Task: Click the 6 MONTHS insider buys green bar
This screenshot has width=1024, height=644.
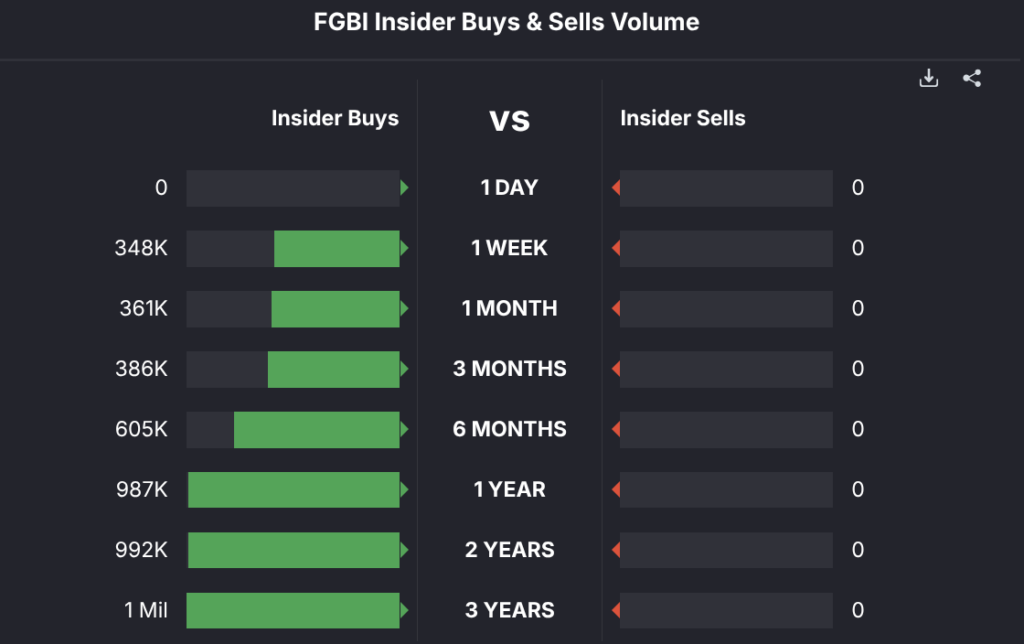Action: pyautogui.click(x=317, y=430)
